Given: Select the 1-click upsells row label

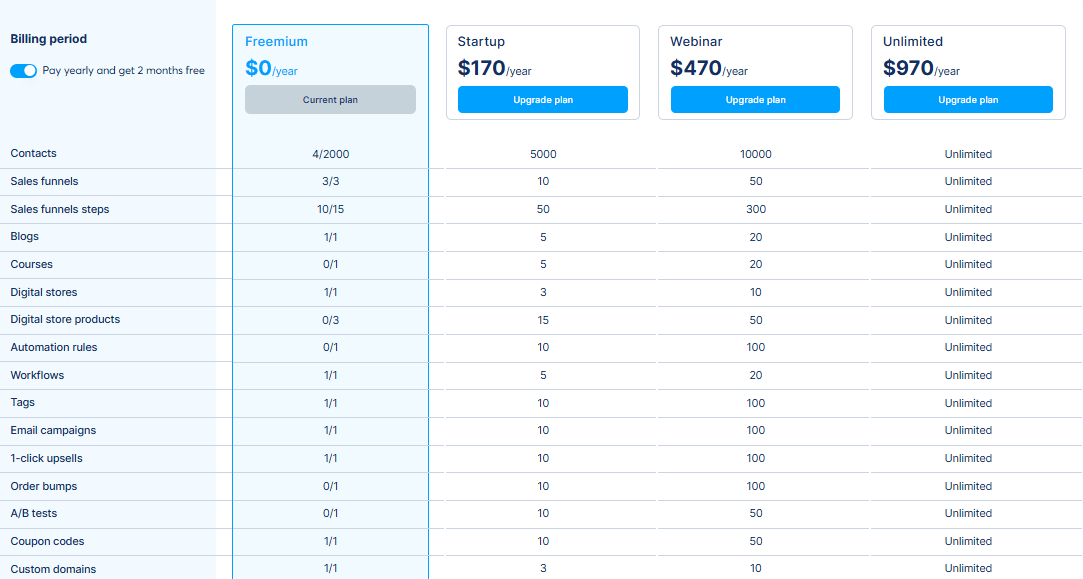Looking at the screenshot, I should click(x=46, y=458).
